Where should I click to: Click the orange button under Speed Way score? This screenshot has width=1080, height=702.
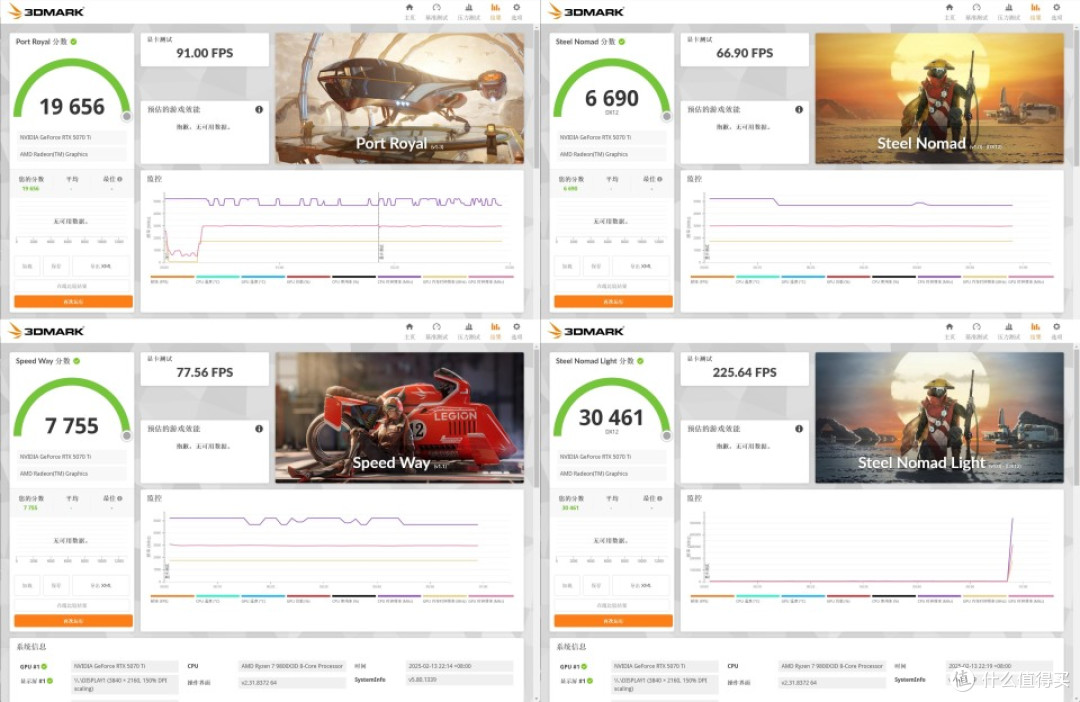[74, 621]
